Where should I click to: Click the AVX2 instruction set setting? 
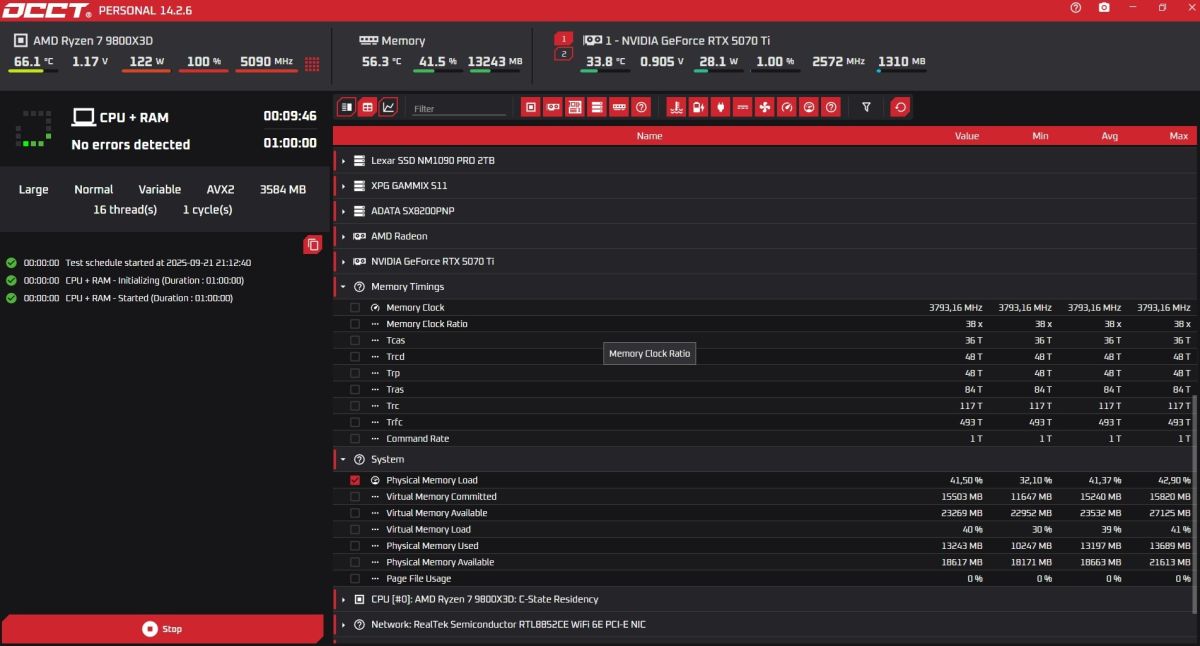[220, 190]
